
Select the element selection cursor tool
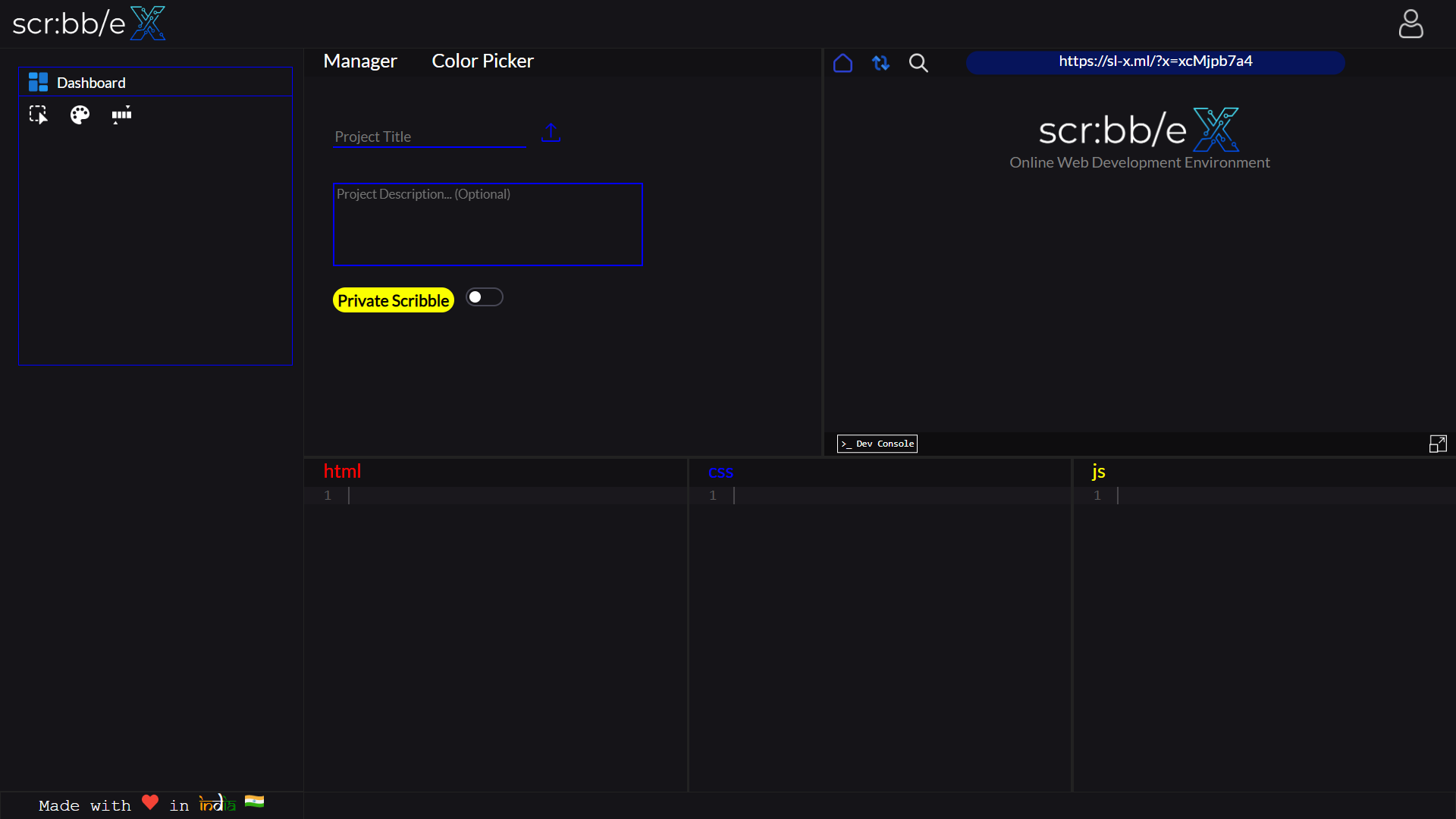point(38,115)
